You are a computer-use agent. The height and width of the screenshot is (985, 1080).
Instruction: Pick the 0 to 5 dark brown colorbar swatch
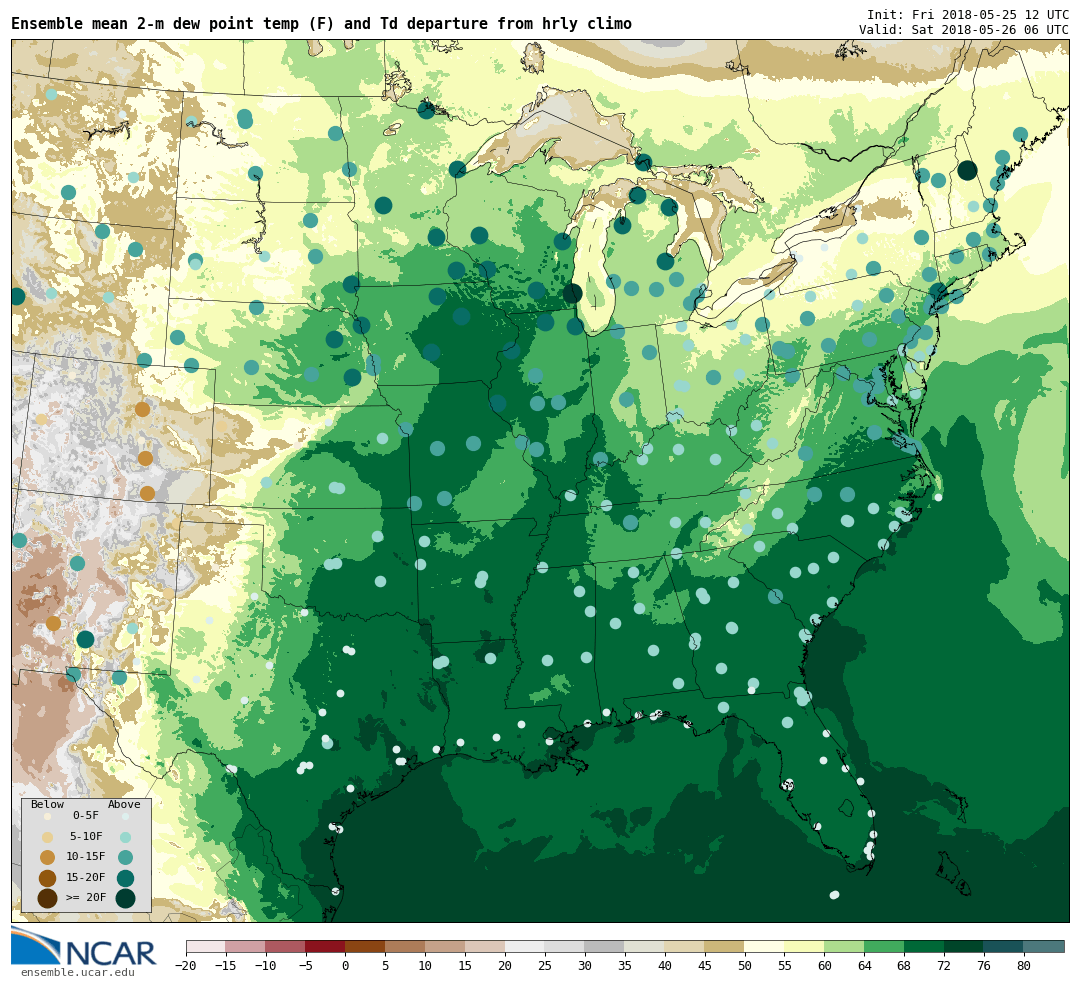[x=365, y=946]
